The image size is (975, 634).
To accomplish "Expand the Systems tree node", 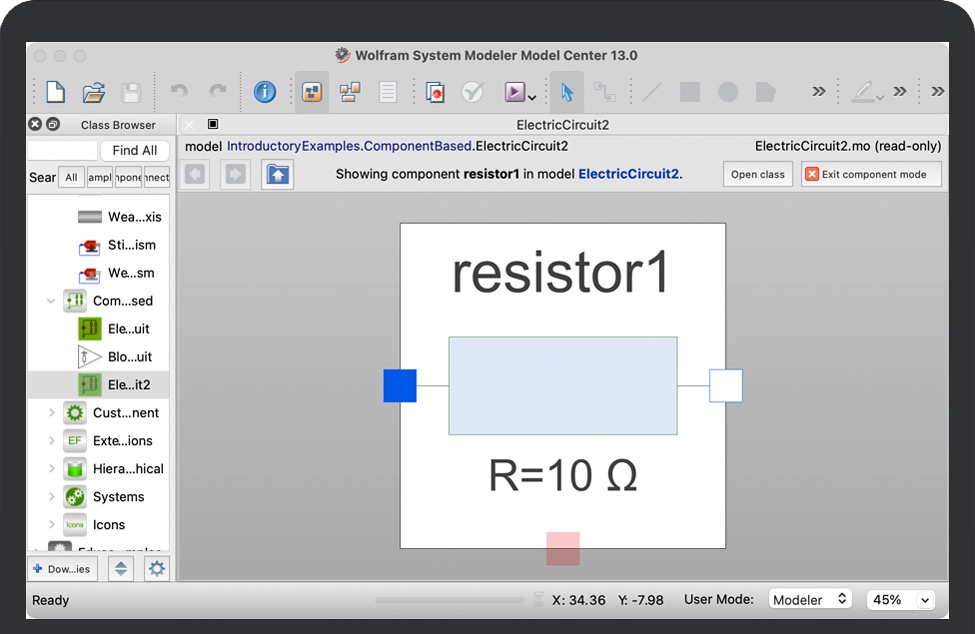I will click(52, 497).
